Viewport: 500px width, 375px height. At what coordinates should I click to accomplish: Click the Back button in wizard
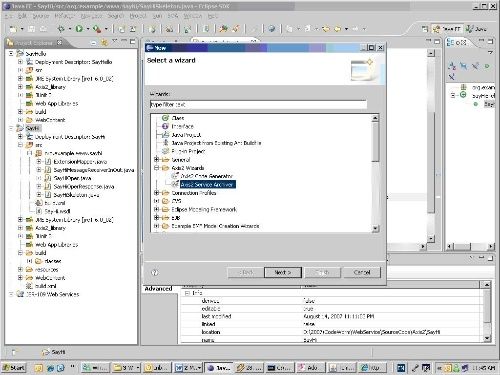pos(246,272)
